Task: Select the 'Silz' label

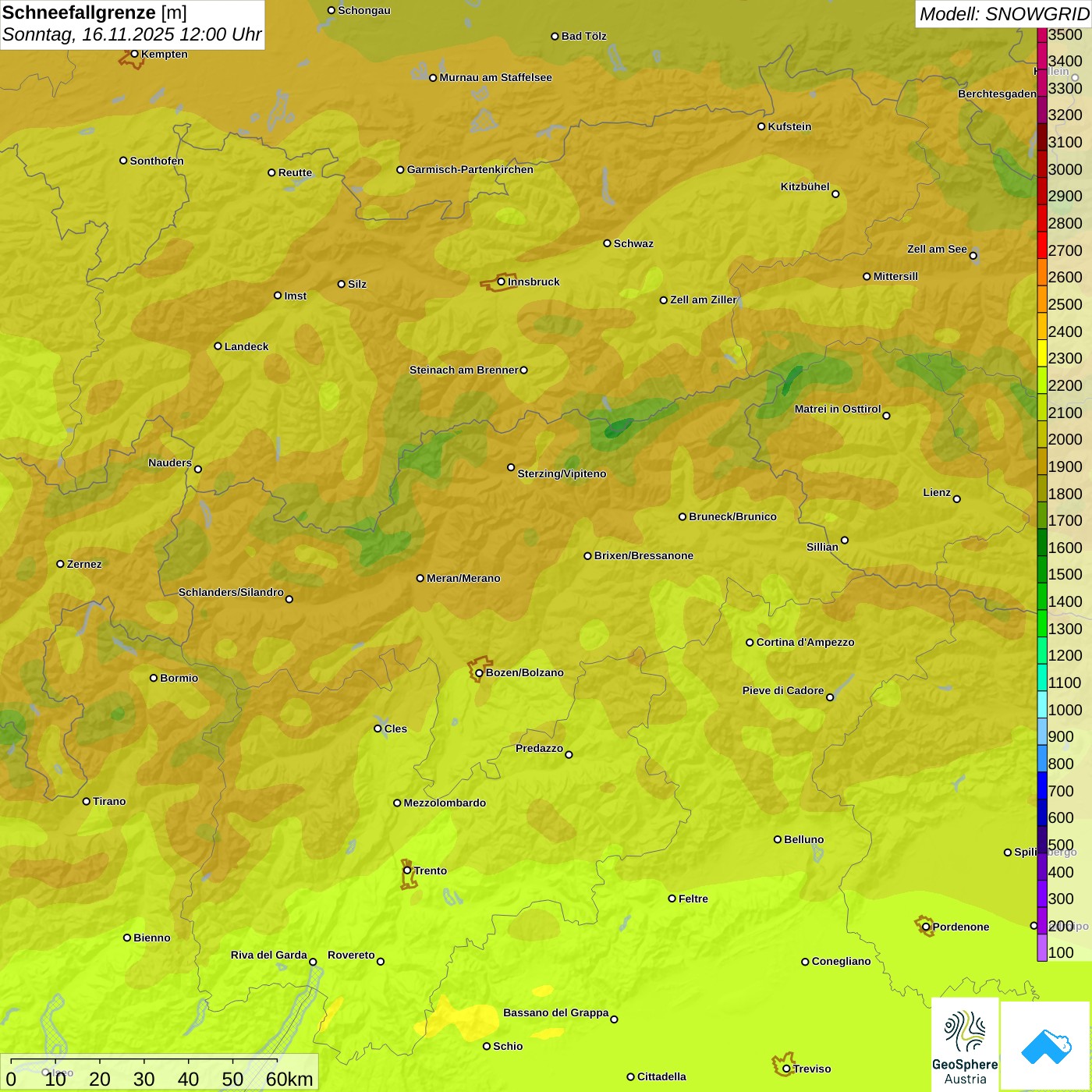Action: point(357,284)
